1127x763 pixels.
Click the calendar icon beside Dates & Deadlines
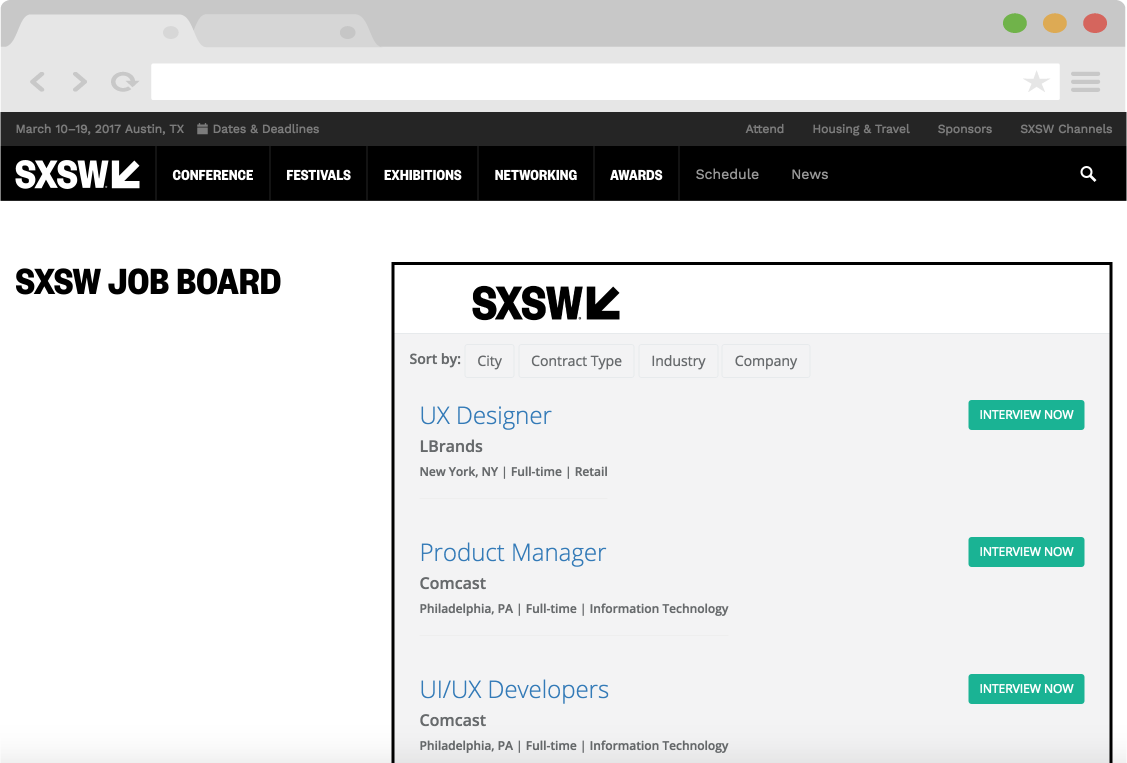tap(203, 129)
